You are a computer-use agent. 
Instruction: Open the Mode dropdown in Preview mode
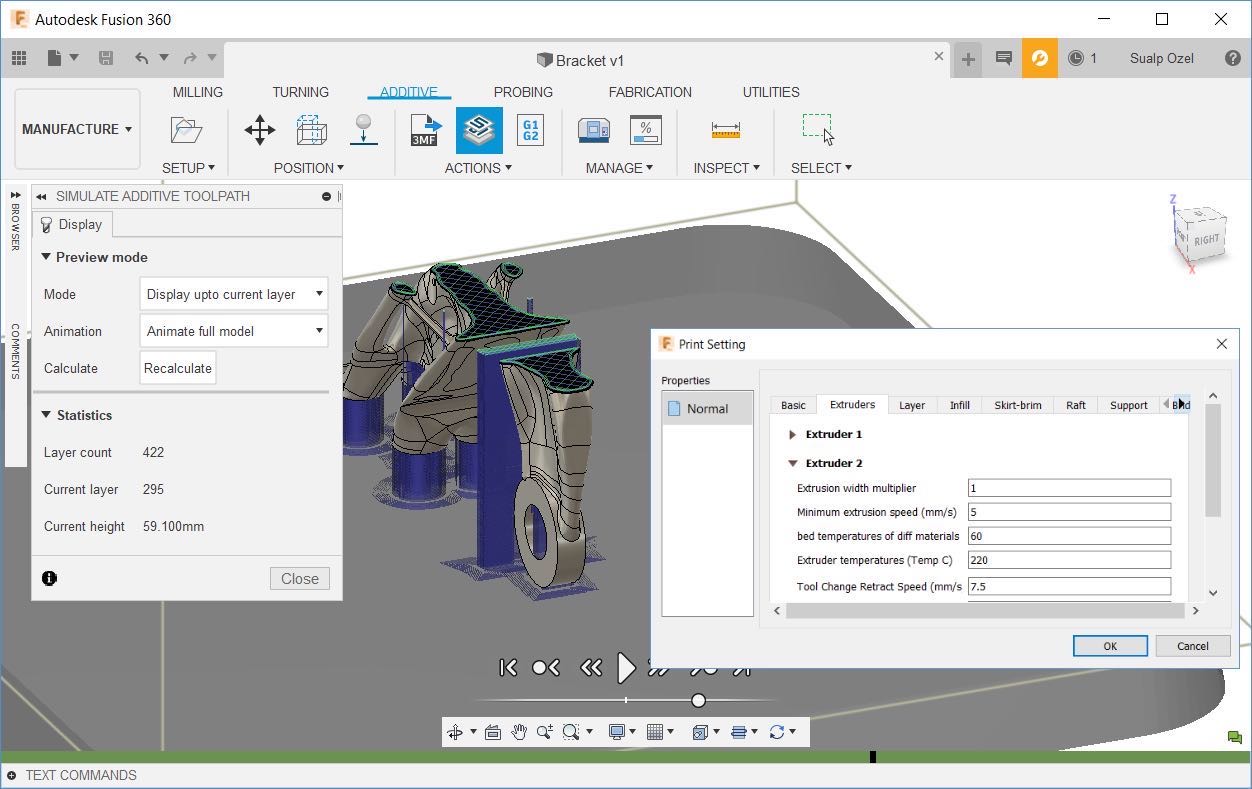tap(234, 294)
